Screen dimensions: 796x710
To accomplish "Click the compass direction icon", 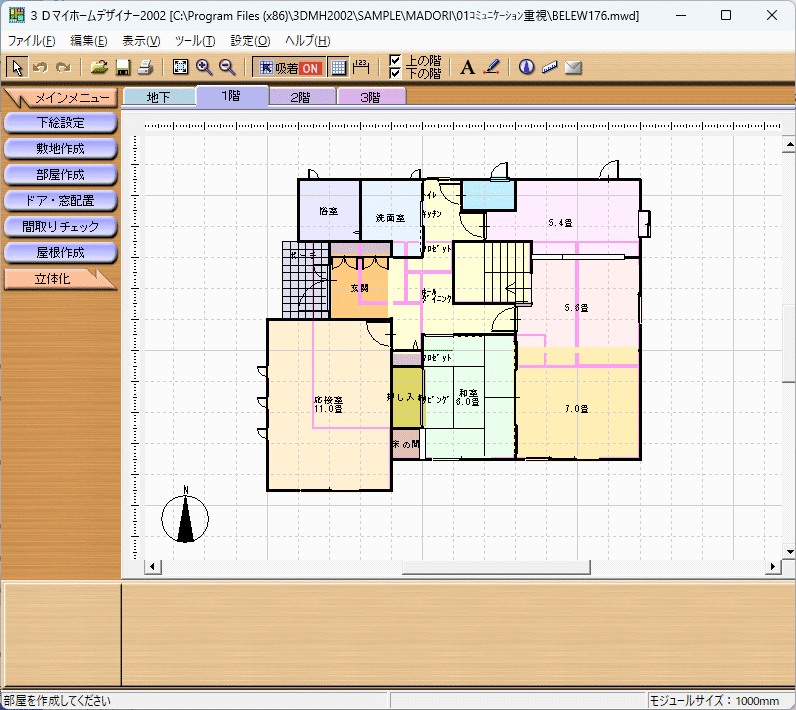I will pos(527,67).
